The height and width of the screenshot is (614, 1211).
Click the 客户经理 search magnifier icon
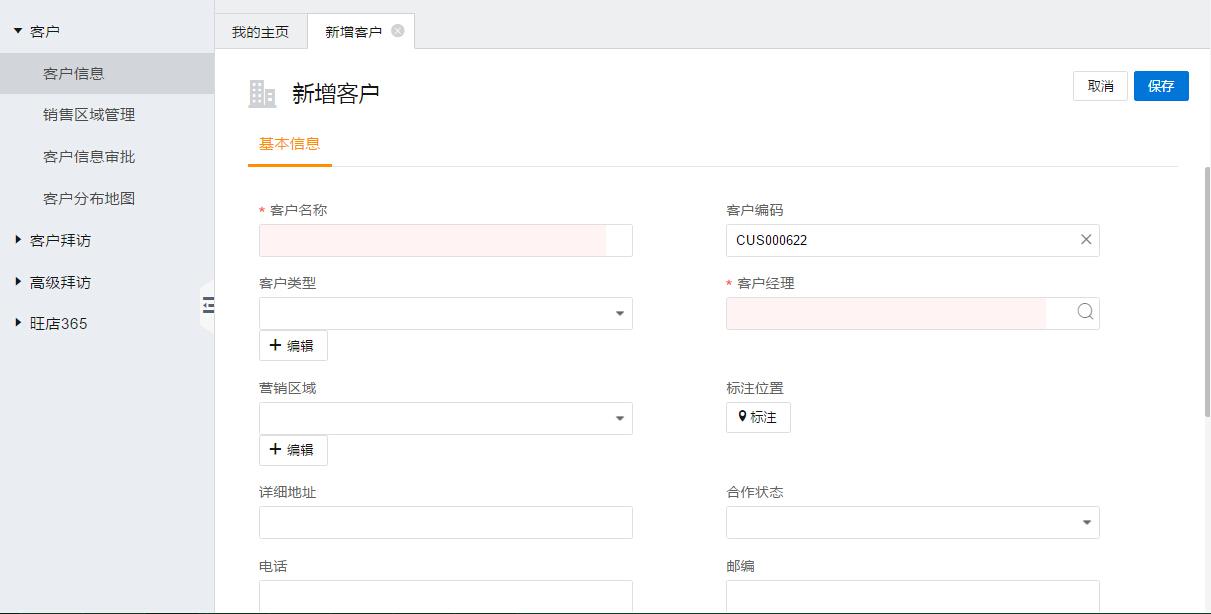click(x=1085, y=312)
